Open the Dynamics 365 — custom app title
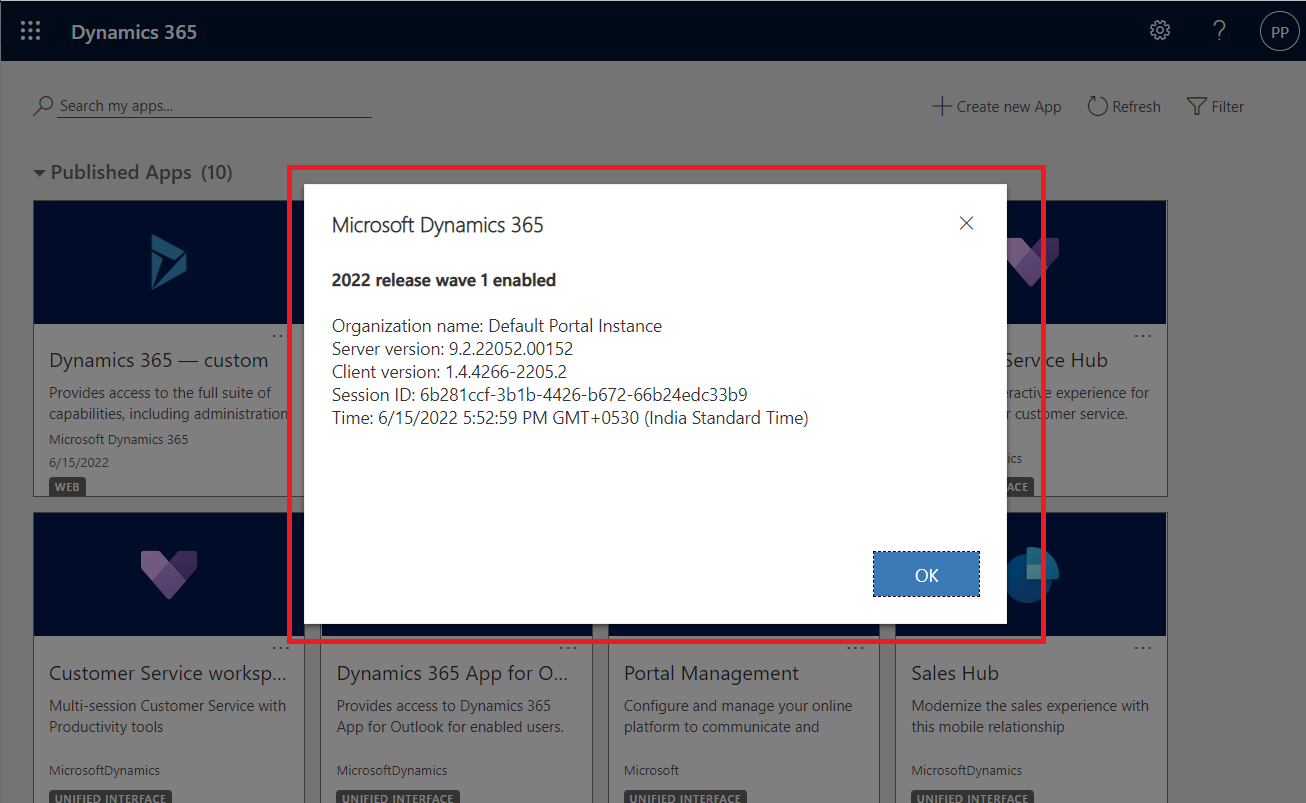The height and width of the screenshot is (803, 1306). tap(159, 360)
